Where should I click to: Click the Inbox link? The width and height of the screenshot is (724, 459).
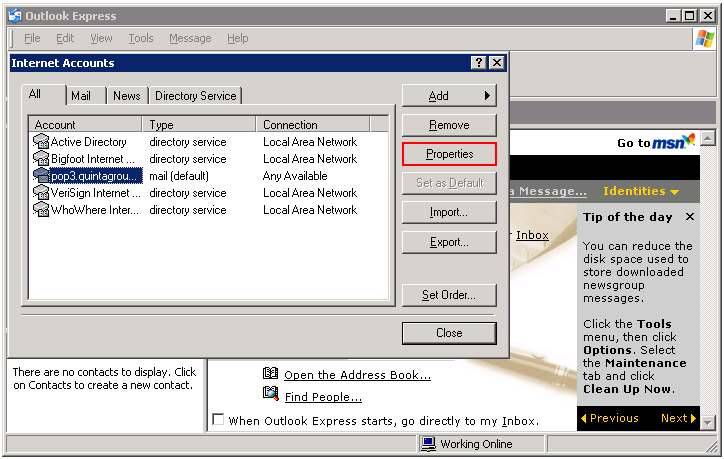pos(532,235)
